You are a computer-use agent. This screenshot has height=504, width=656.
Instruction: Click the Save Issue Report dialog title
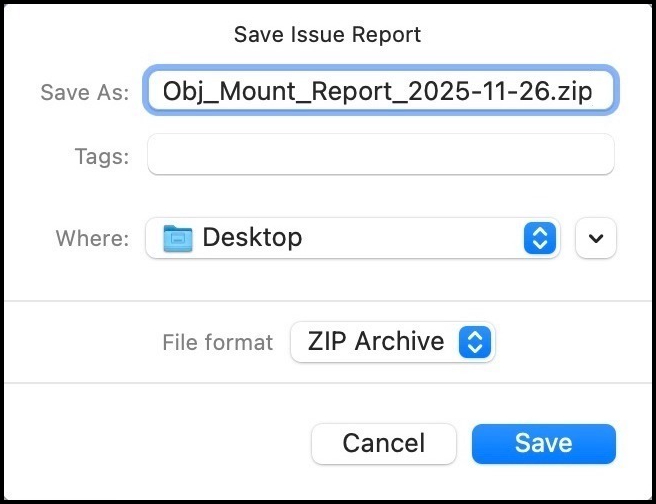tap(327, 35)
